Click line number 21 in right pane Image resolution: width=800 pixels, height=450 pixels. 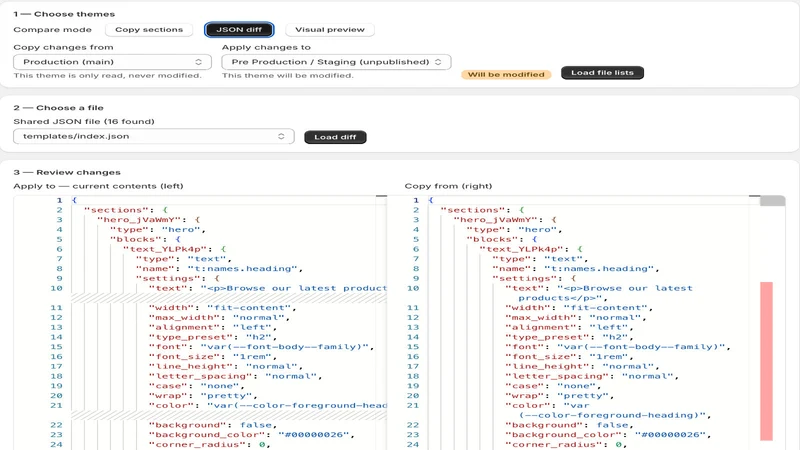[413, 406]
